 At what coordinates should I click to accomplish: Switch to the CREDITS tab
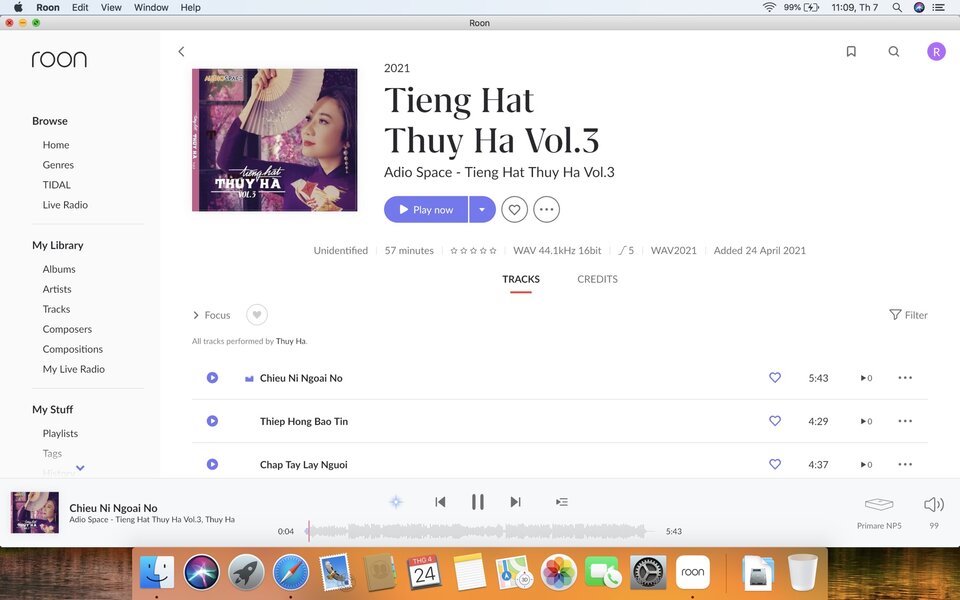(x=598, y=279)
